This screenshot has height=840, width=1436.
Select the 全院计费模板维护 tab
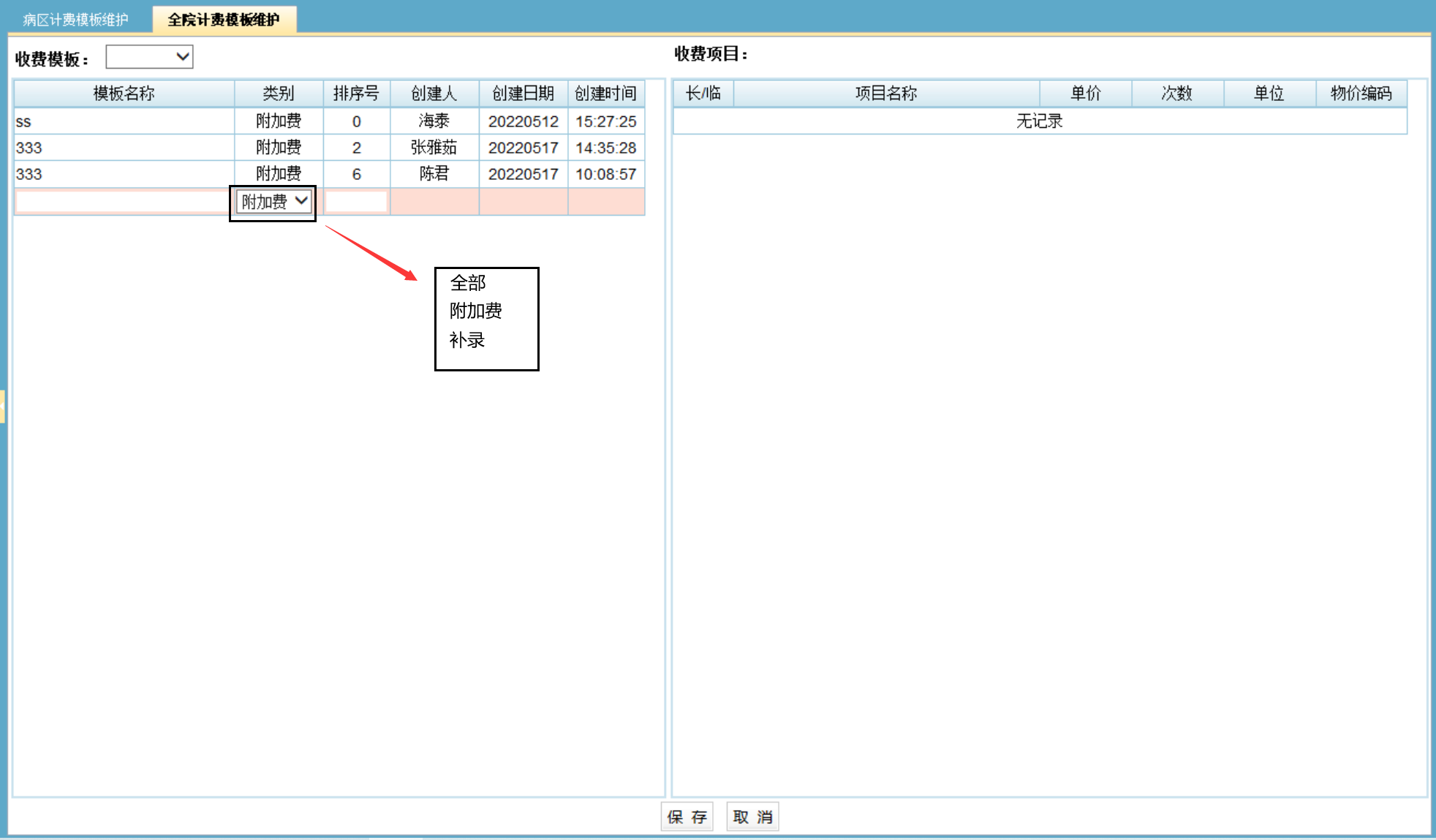224,20
